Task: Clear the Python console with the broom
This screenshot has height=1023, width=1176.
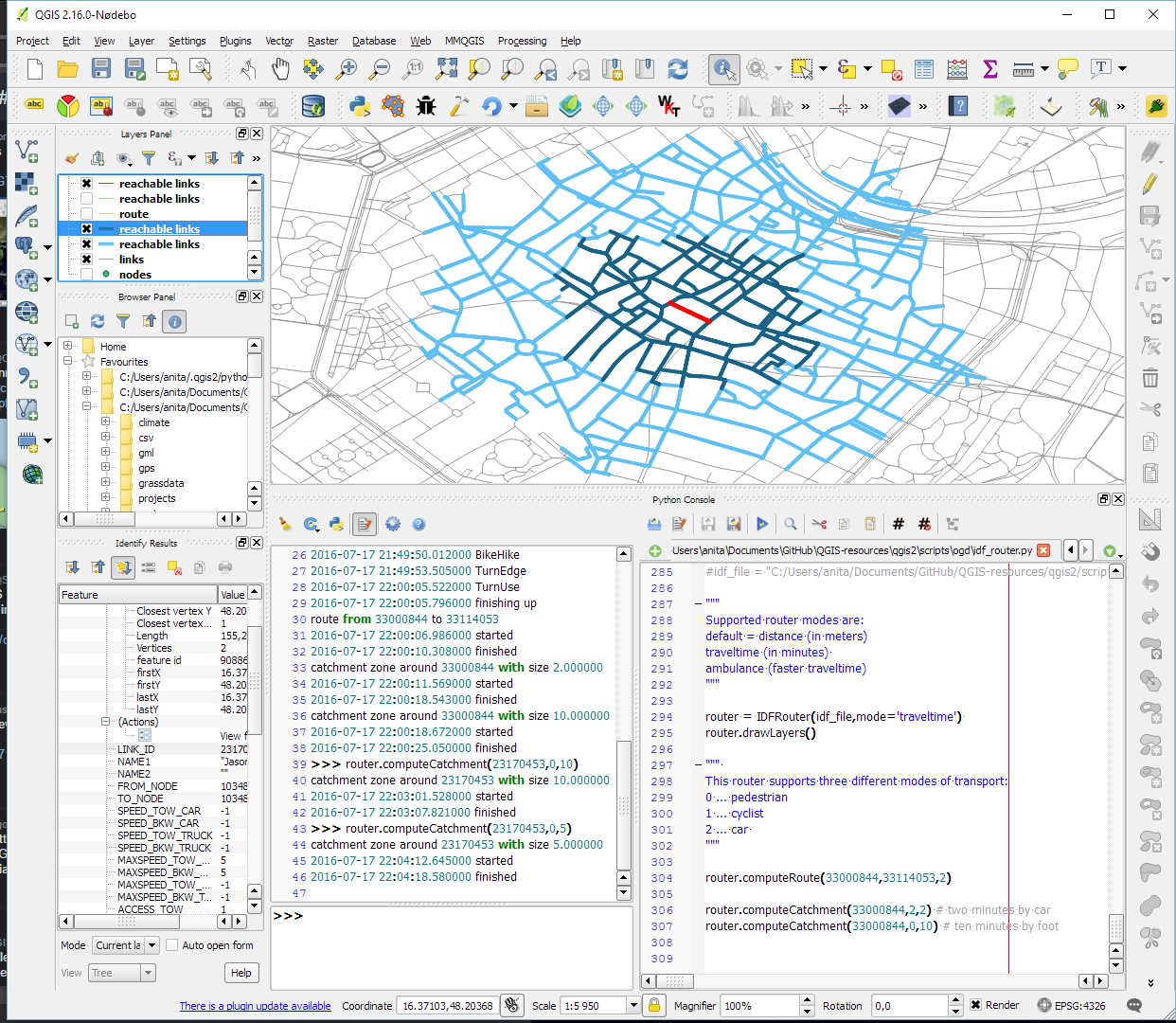Action: 285,524
